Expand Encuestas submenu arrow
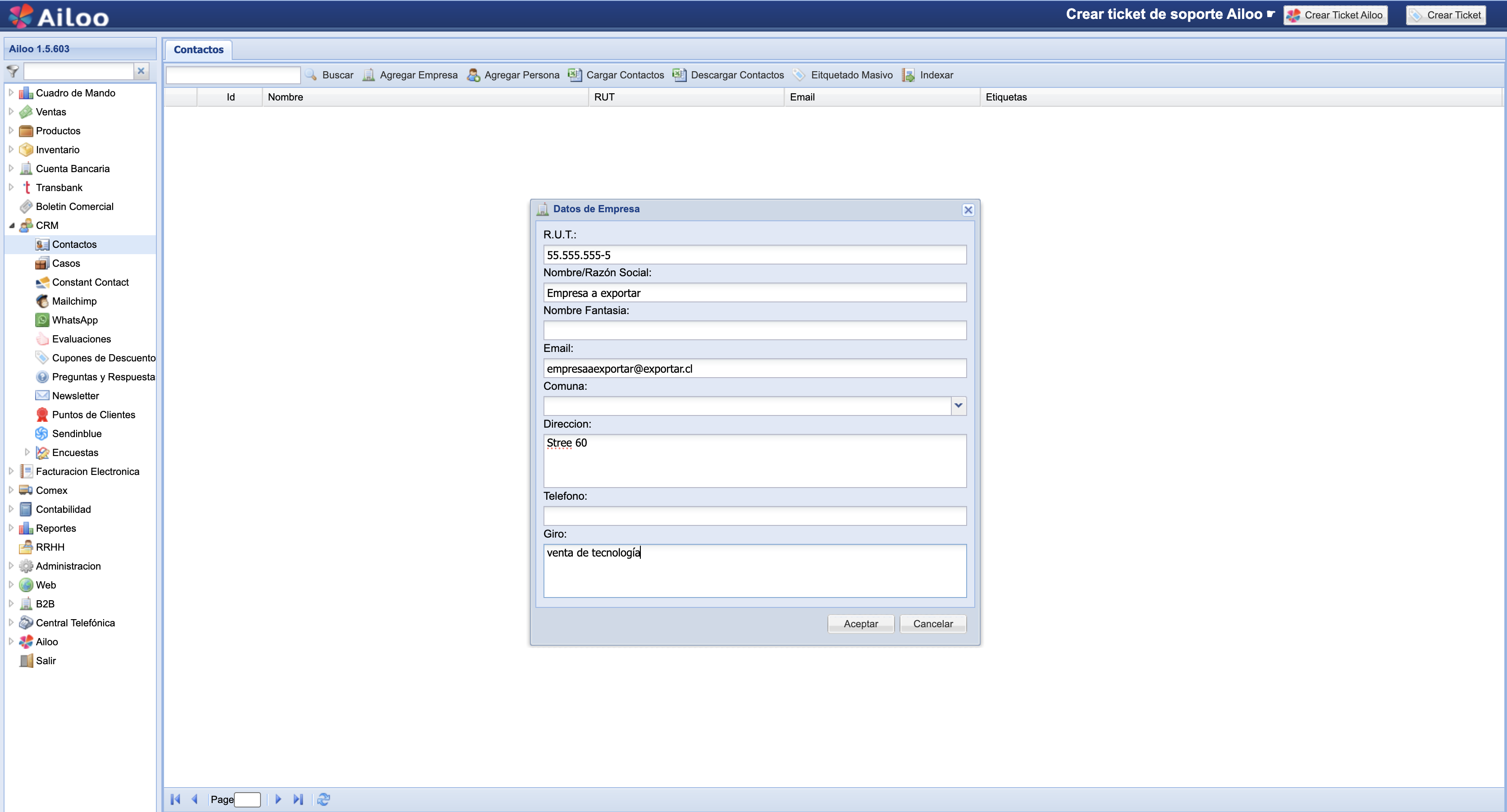1507x812 pixels. [x=27, y=452]
